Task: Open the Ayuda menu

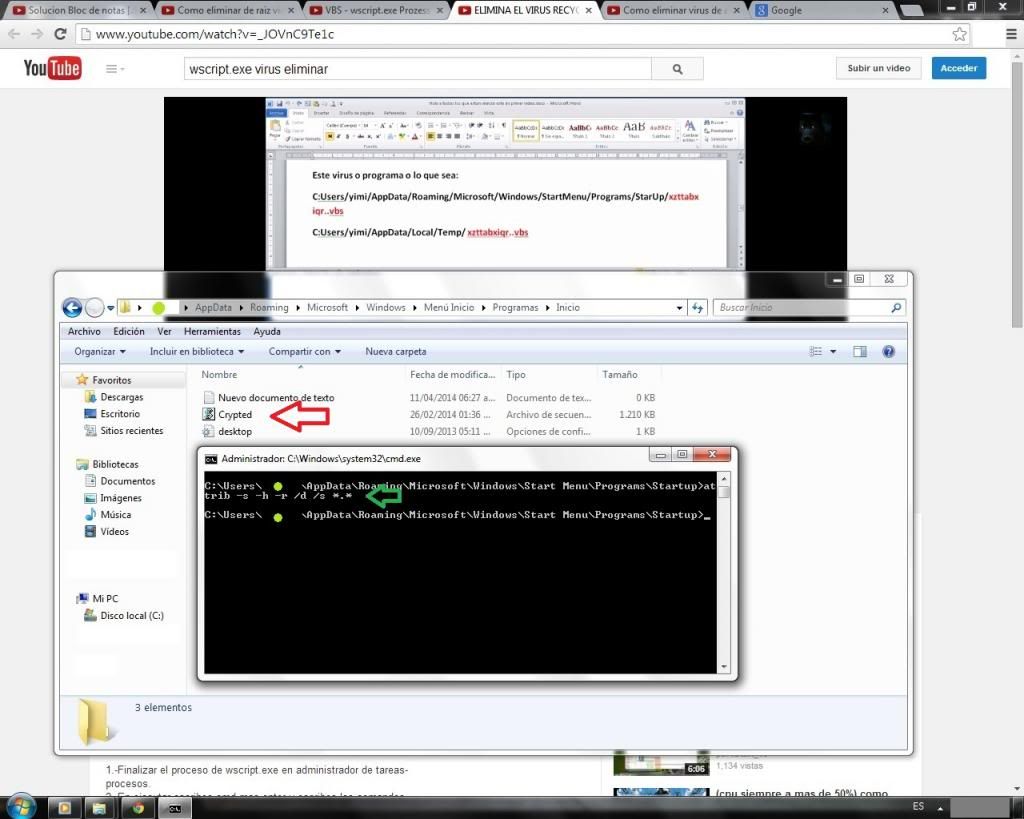Action: click(266, 331)
